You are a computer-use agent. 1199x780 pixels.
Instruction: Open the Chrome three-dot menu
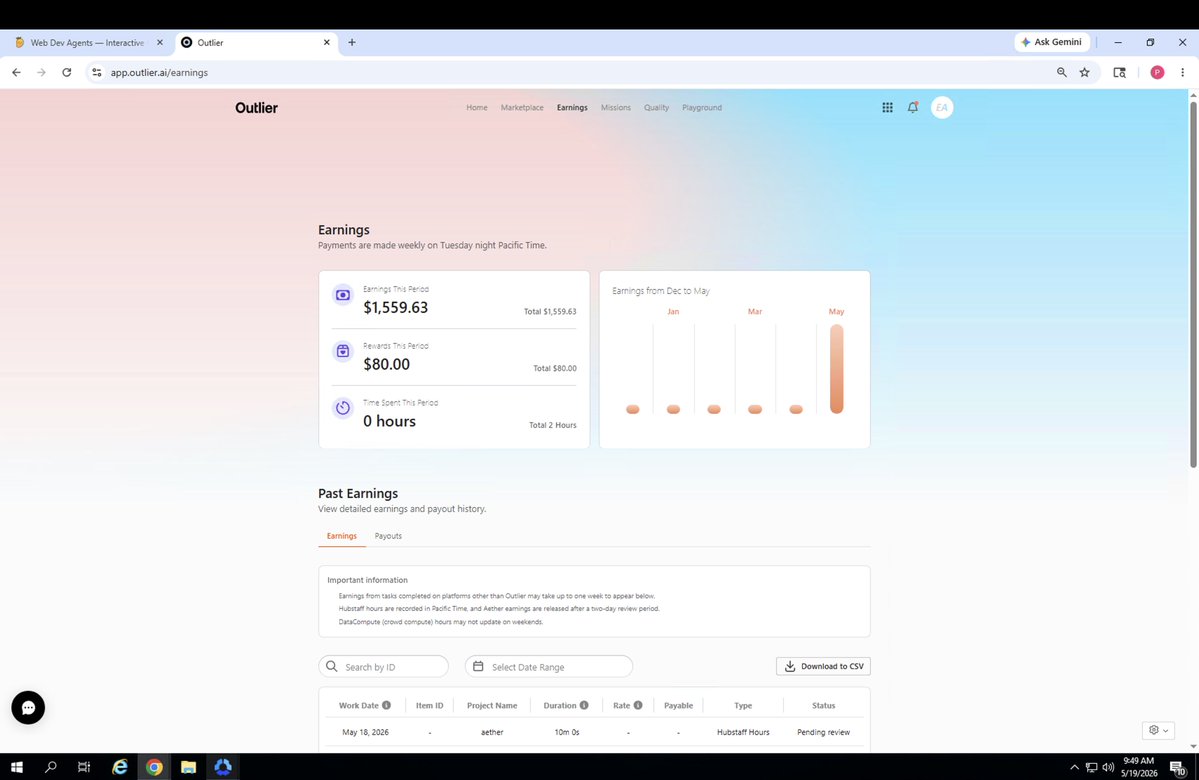1182,73
